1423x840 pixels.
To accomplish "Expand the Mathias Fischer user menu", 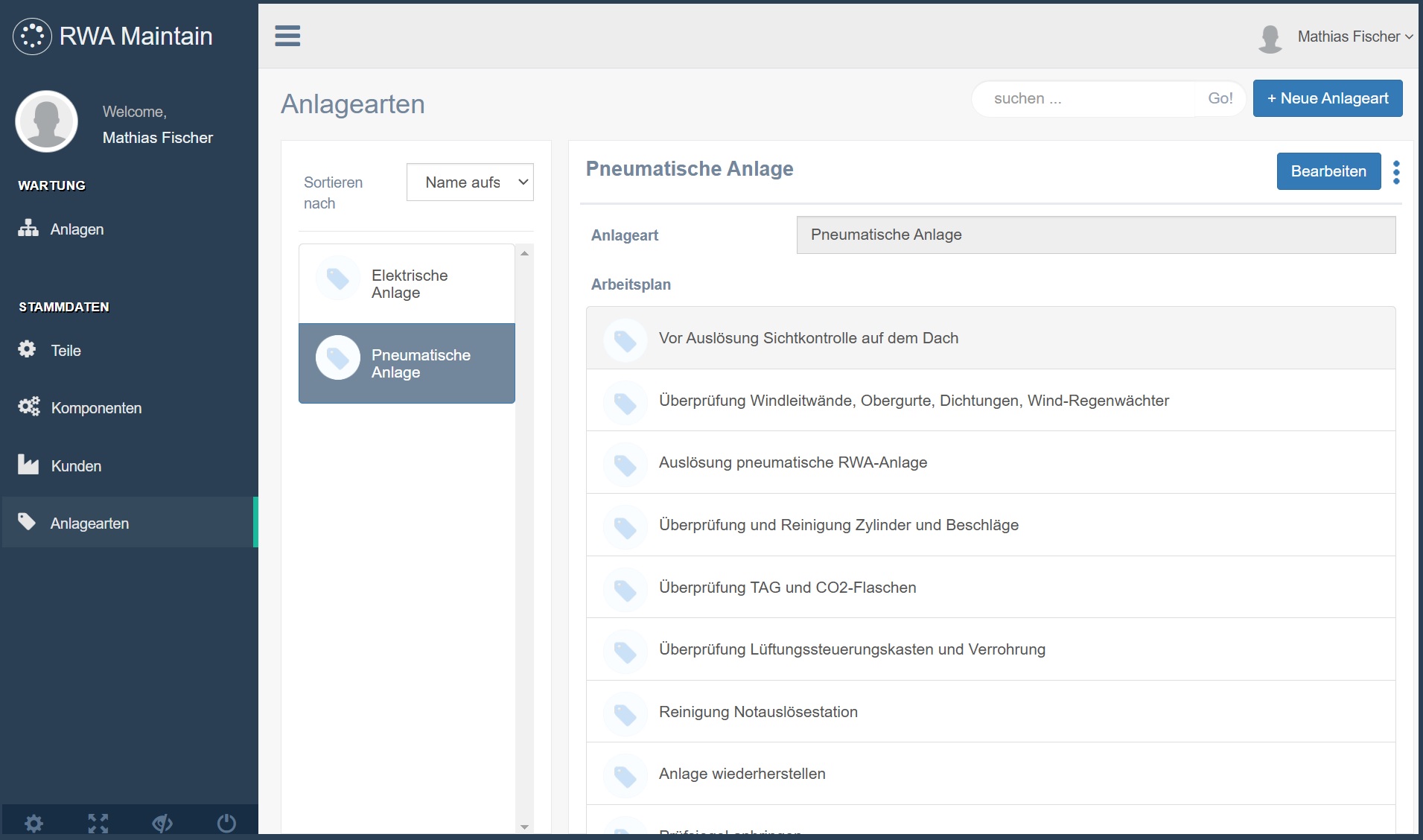I will point(1354,36).
